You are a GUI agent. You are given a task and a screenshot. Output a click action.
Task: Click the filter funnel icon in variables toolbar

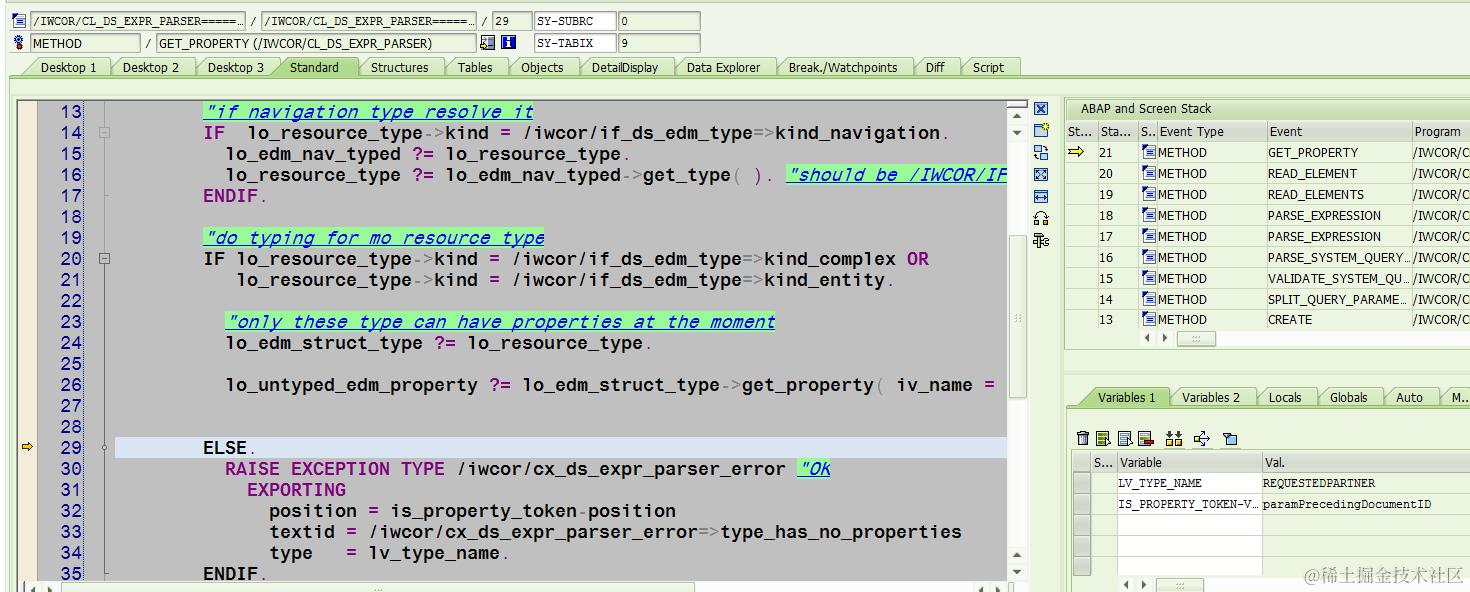(x=1230, y=438)
